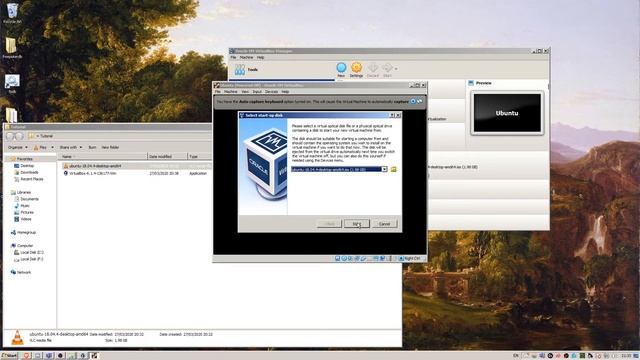The width and height of the screenshot is (640, 360).
Task: Click Forward button in Explorer window
Action: tap(19, 136)
